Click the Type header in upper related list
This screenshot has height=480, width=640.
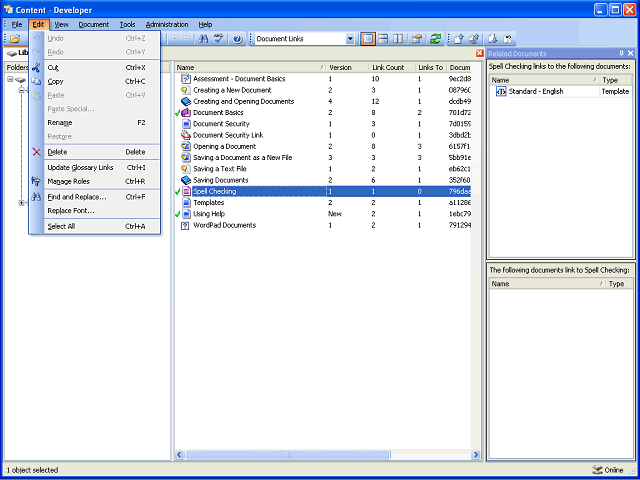616,80
